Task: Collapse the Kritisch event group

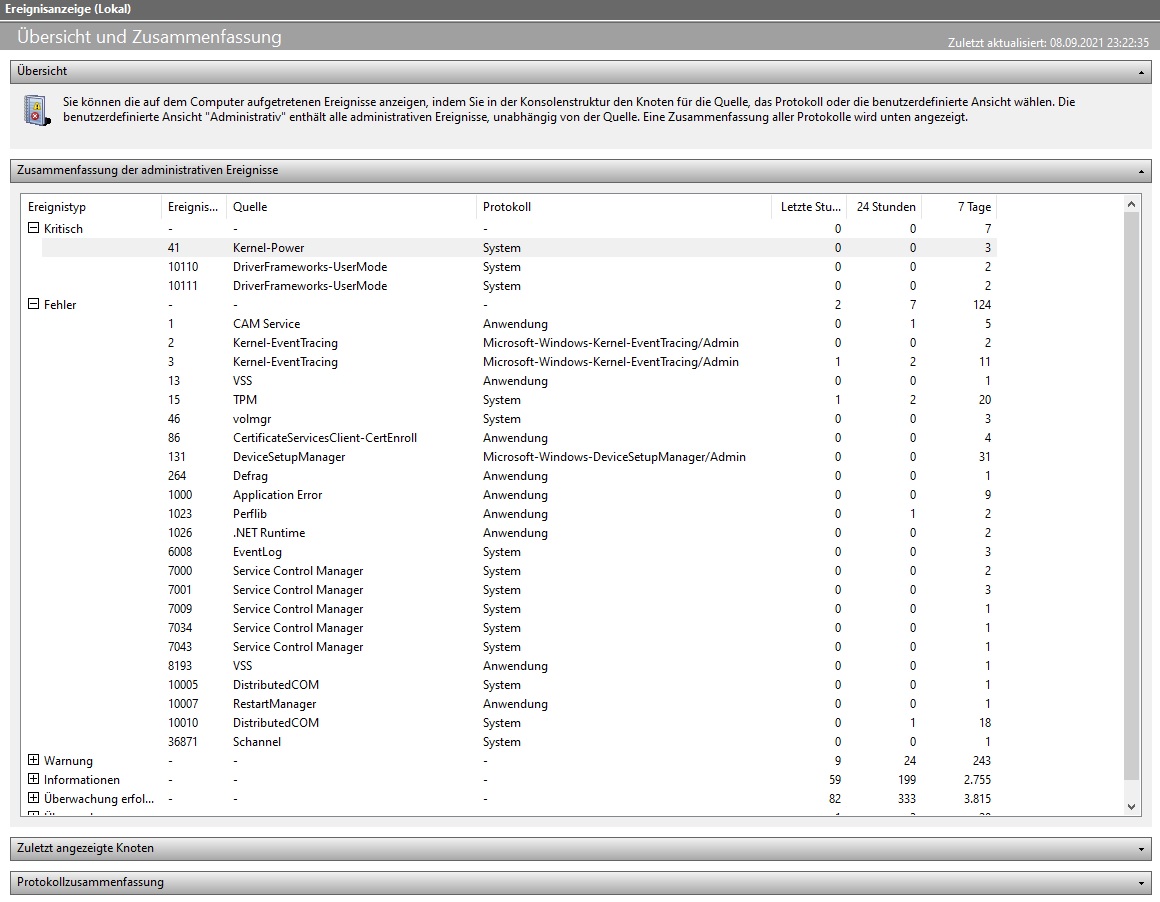Action: (x=33, y=228)
